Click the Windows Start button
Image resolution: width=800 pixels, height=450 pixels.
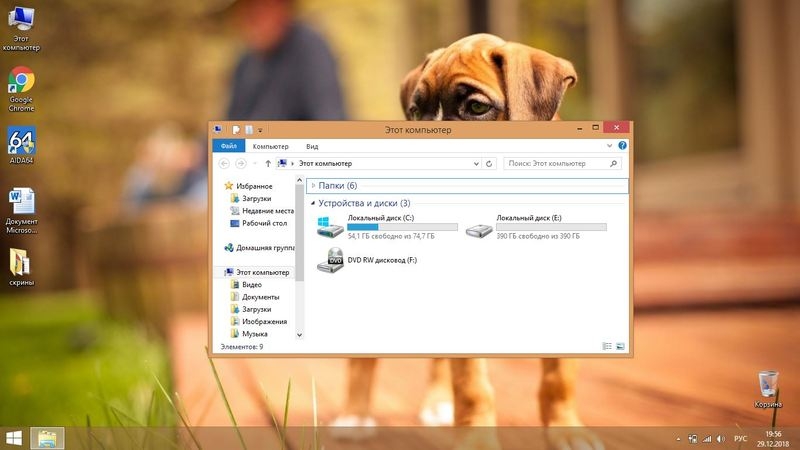[x=14, y=438]
